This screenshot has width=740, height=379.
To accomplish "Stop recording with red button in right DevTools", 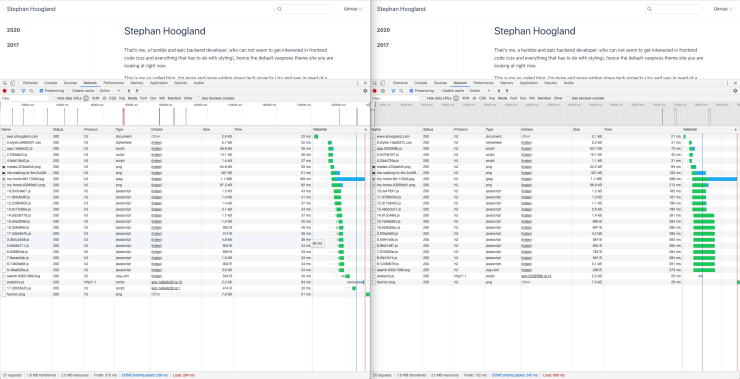I will (x=375, y=91).
